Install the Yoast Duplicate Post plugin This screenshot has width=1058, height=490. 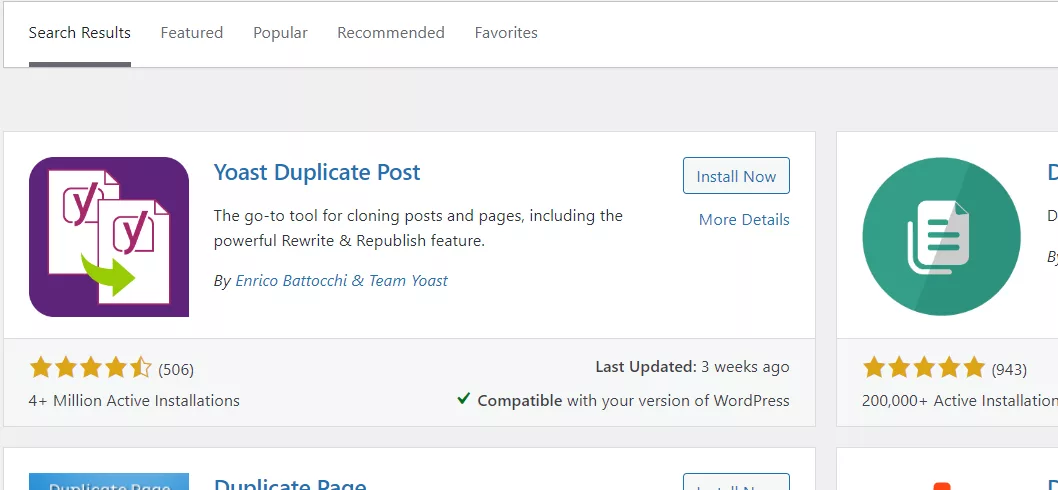(736, 175)
